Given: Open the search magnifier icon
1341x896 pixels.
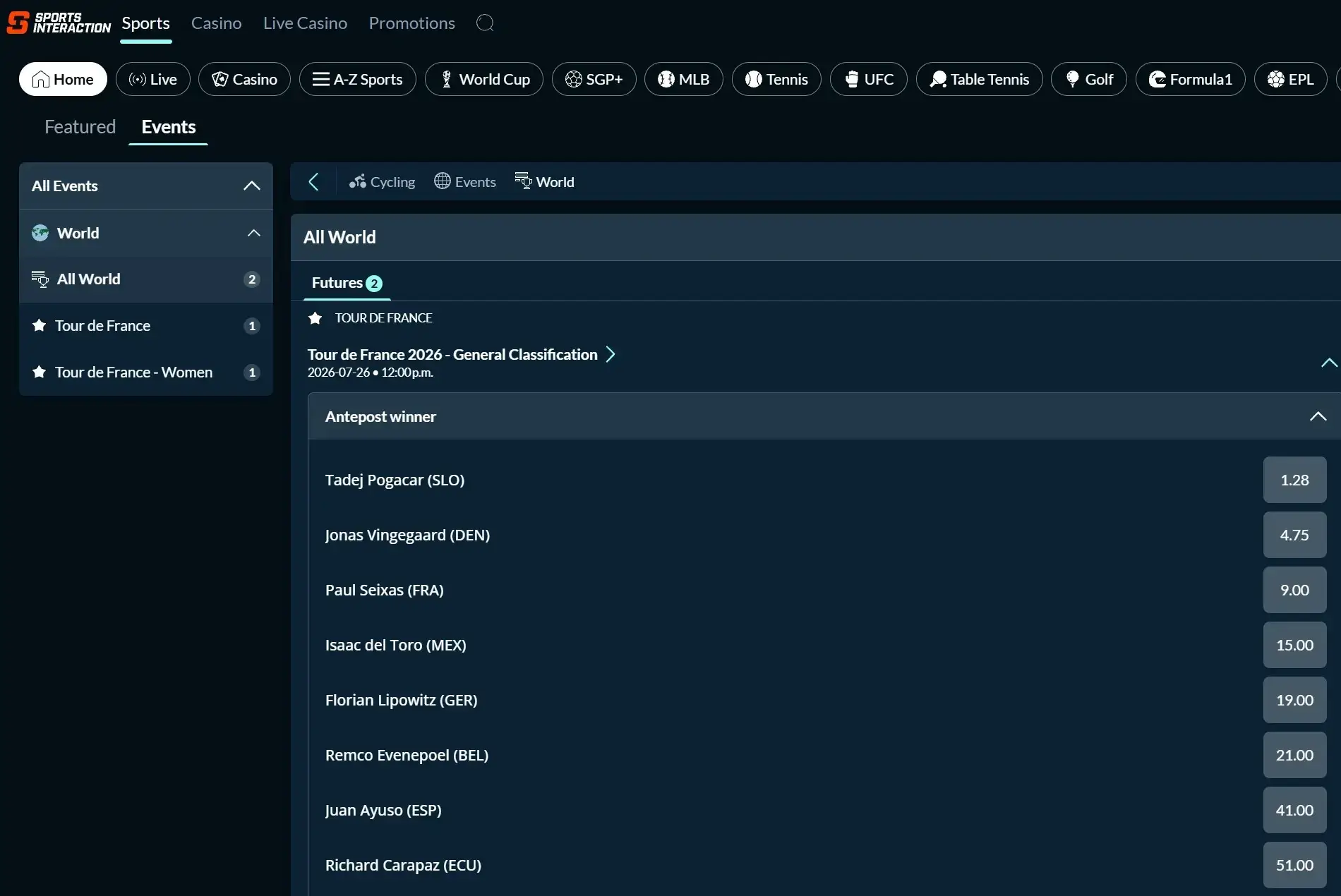Looking at the screenshot, I should 485,23.
